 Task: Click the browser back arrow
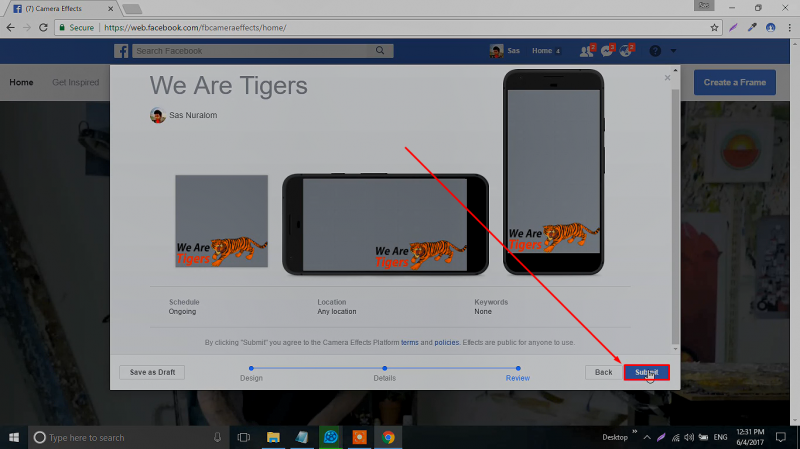[11, 28]
